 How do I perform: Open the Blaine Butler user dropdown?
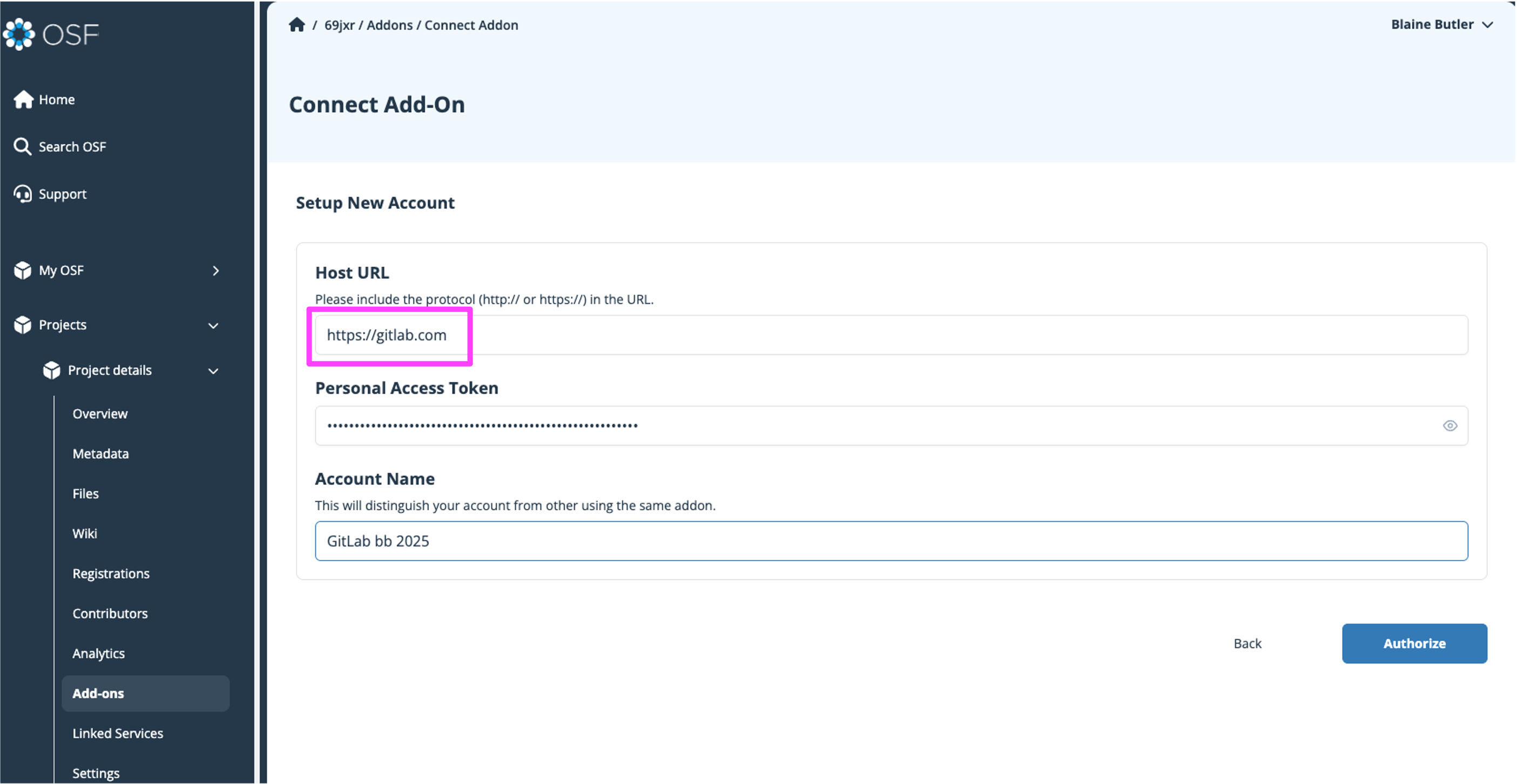point(1440,25)
